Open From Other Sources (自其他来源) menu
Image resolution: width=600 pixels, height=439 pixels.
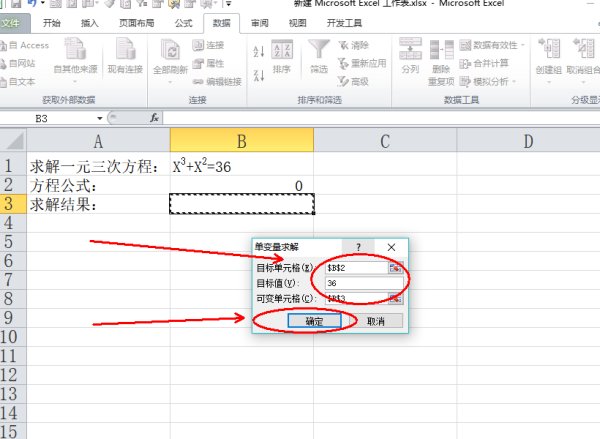tap(75, 60)
